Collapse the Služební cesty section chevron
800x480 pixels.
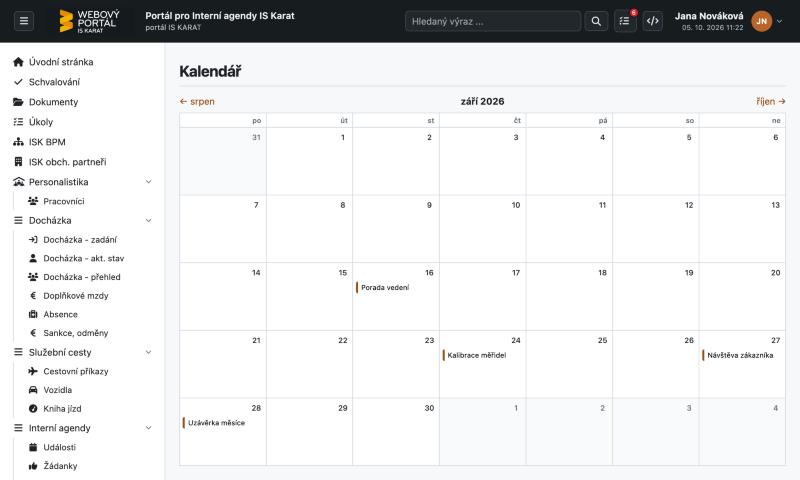tap(148, 352)
